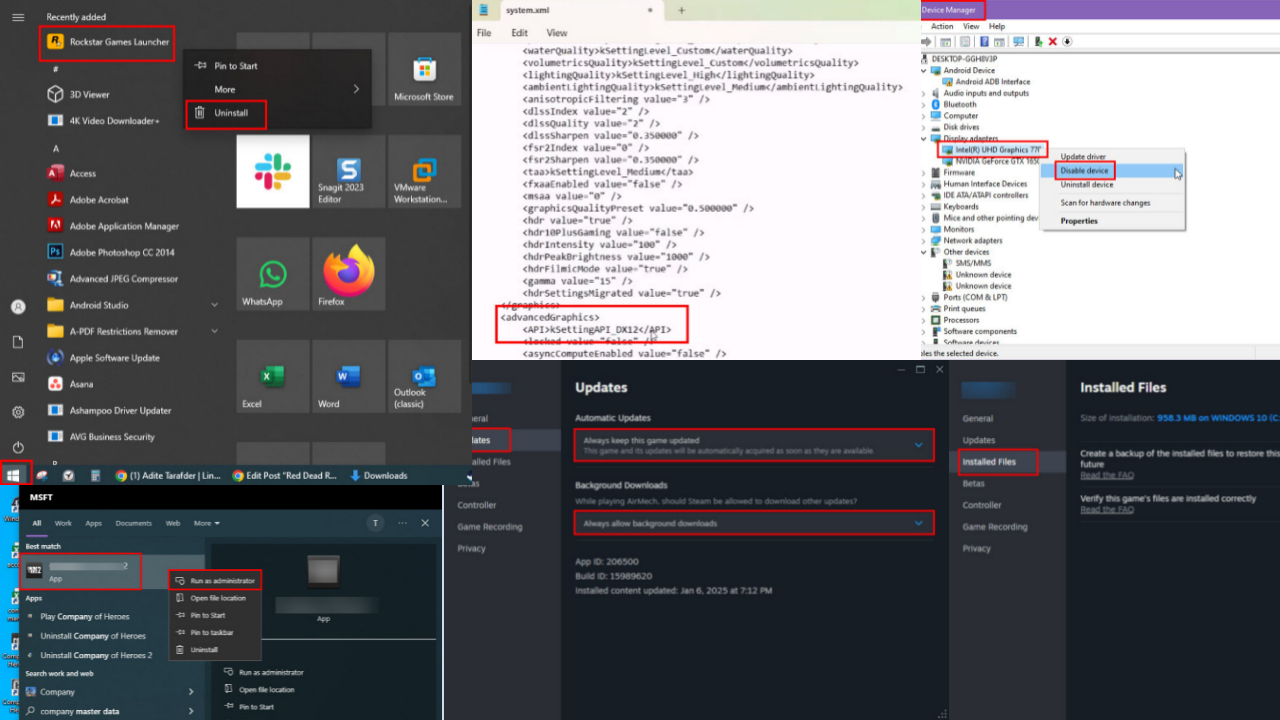1280x720 pixels.
Task: Select the system.xml tab in Notepad
Action: coord(568,10)
